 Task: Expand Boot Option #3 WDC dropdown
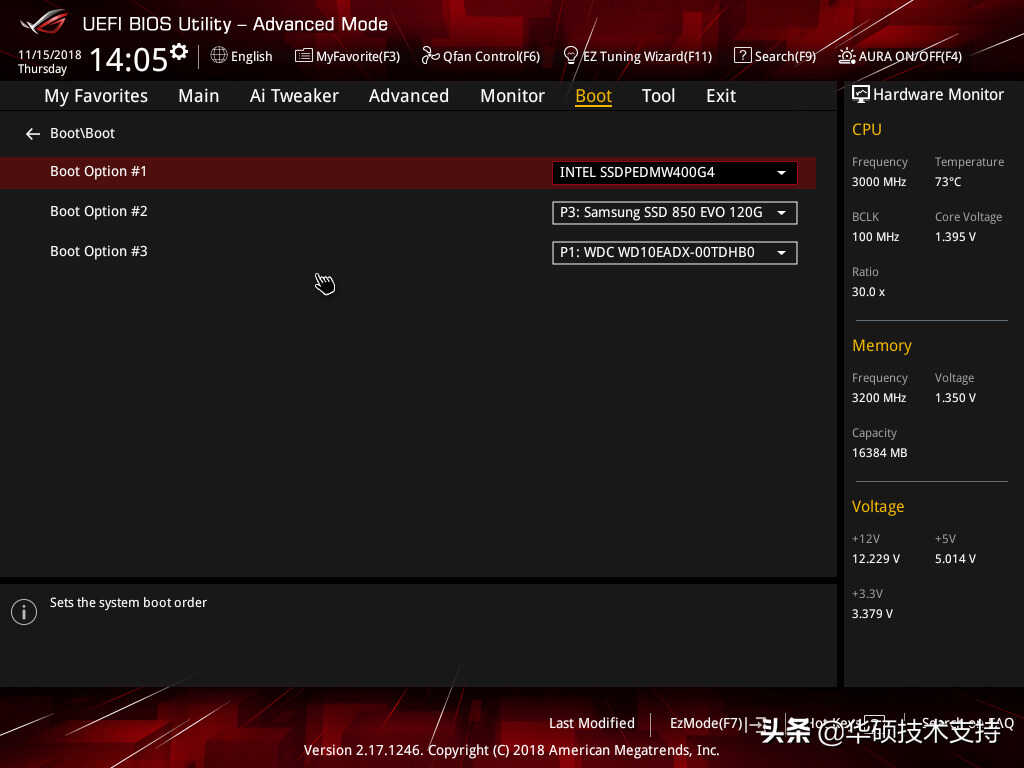[x=674, y=253]
